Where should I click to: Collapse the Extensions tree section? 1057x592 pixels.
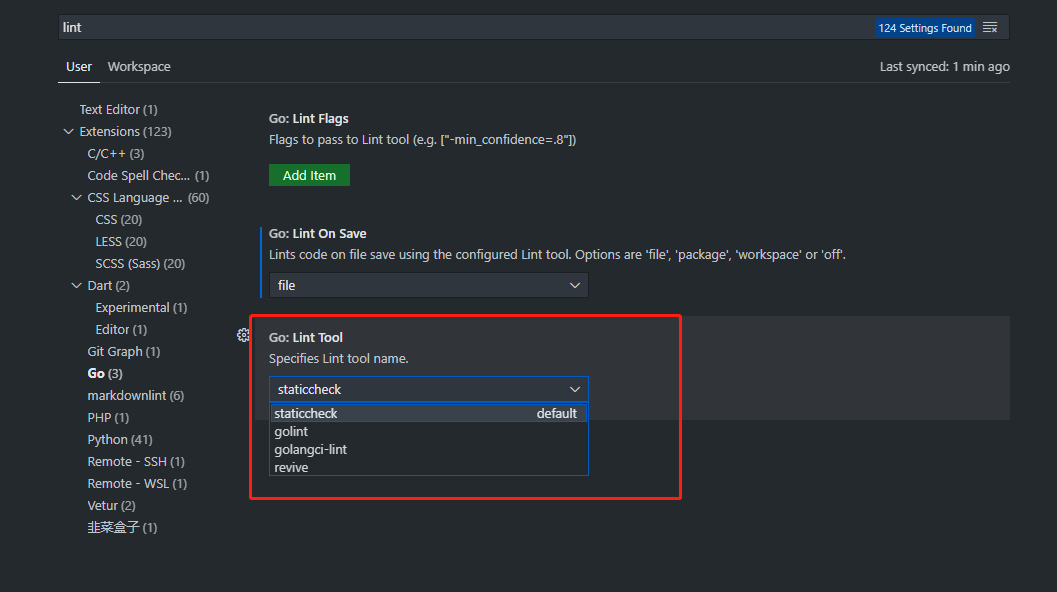68,132
